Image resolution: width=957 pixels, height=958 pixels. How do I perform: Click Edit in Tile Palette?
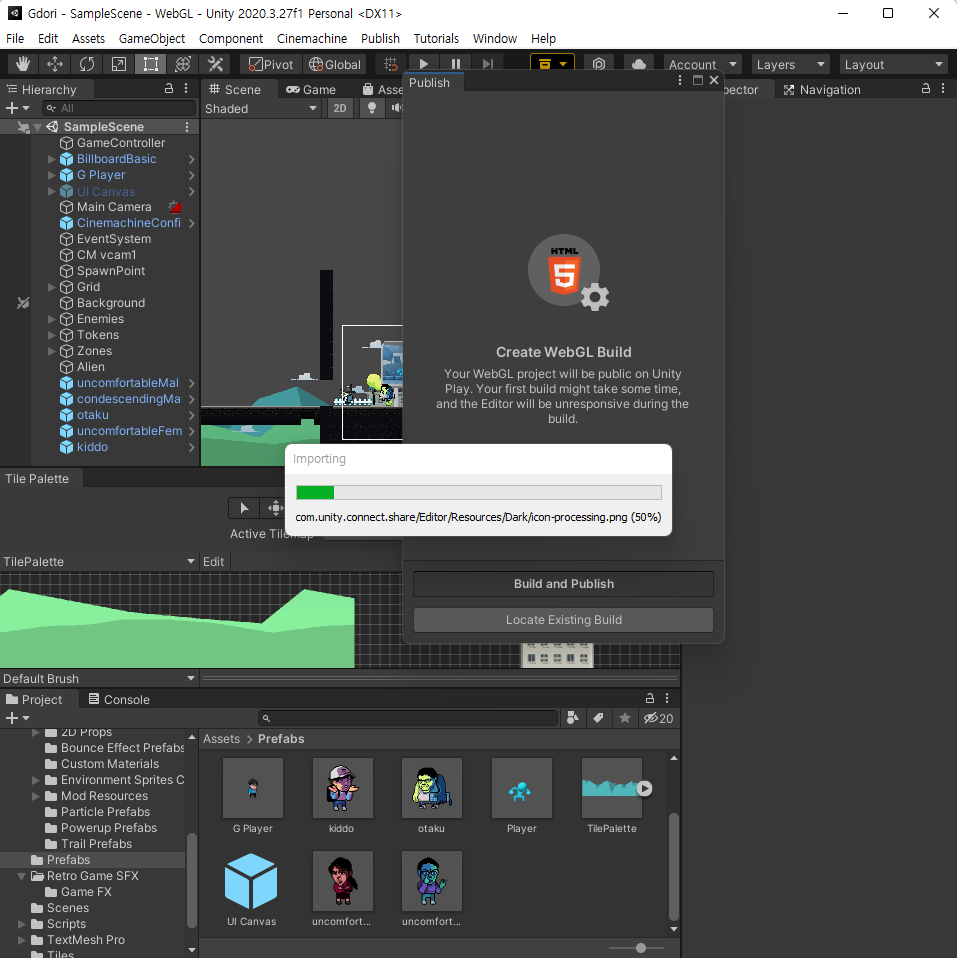(213, 561)
